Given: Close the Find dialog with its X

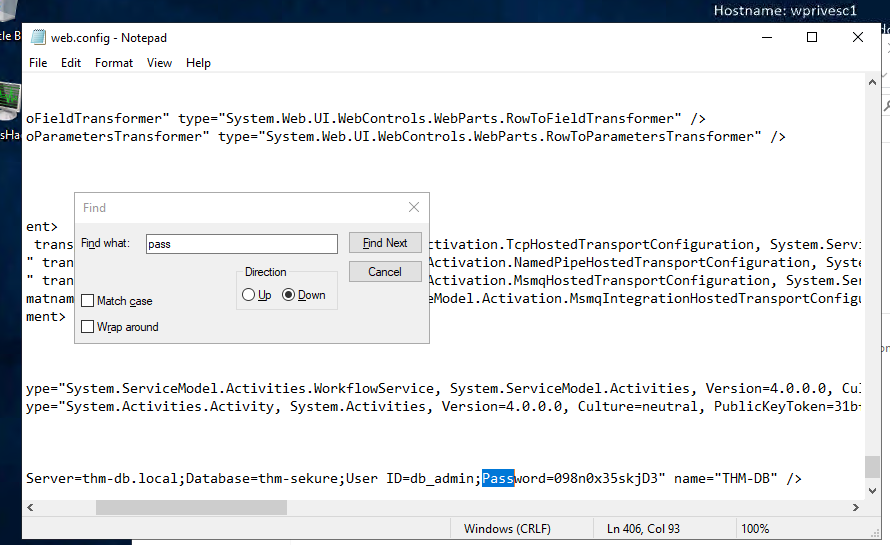Looking at the screenshot, I should click(414, 207).
